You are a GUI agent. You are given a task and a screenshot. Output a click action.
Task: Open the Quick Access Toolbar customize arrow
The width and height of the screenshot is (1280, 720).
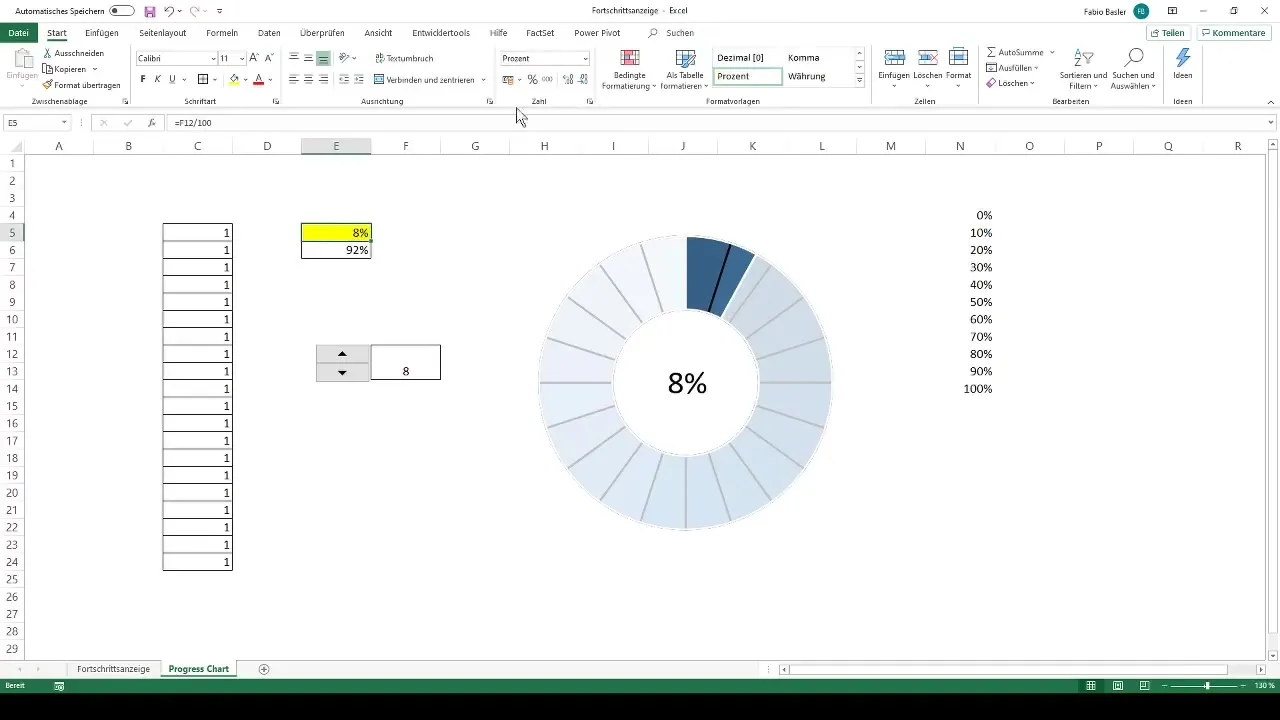click(219, 10)
